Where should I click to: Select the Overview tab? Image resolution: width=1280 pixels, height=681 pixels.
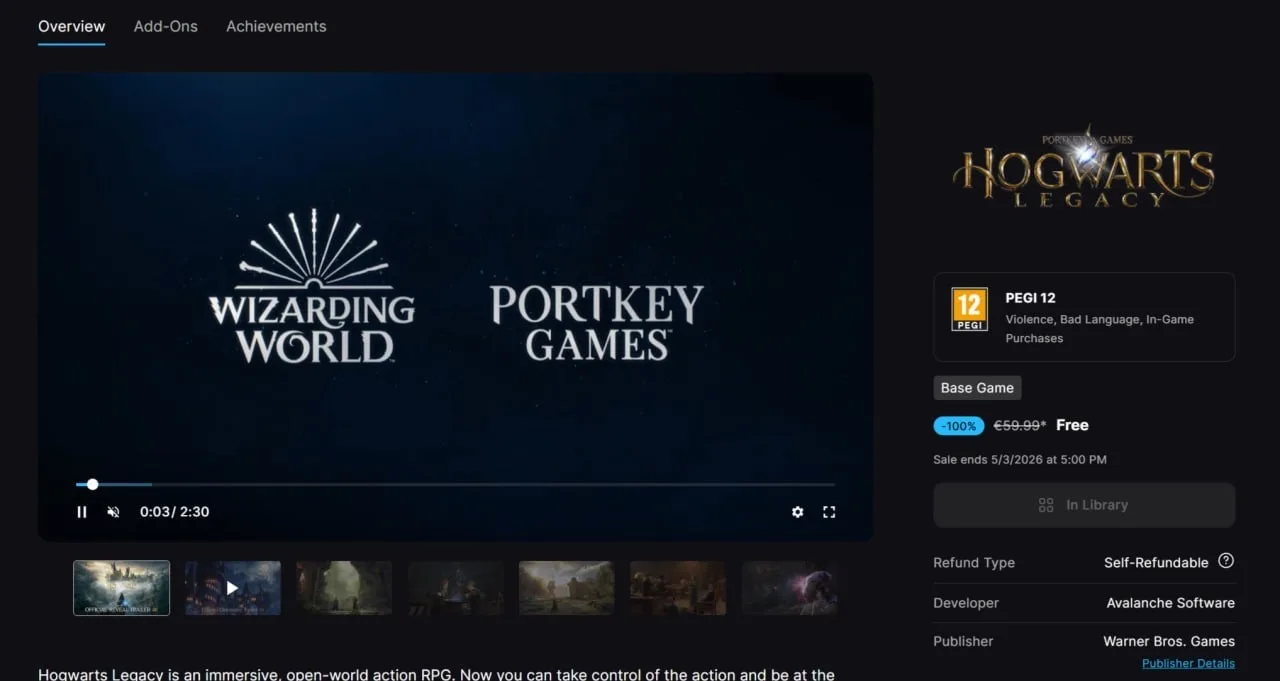pyautogui.click(x=72, y=27)
